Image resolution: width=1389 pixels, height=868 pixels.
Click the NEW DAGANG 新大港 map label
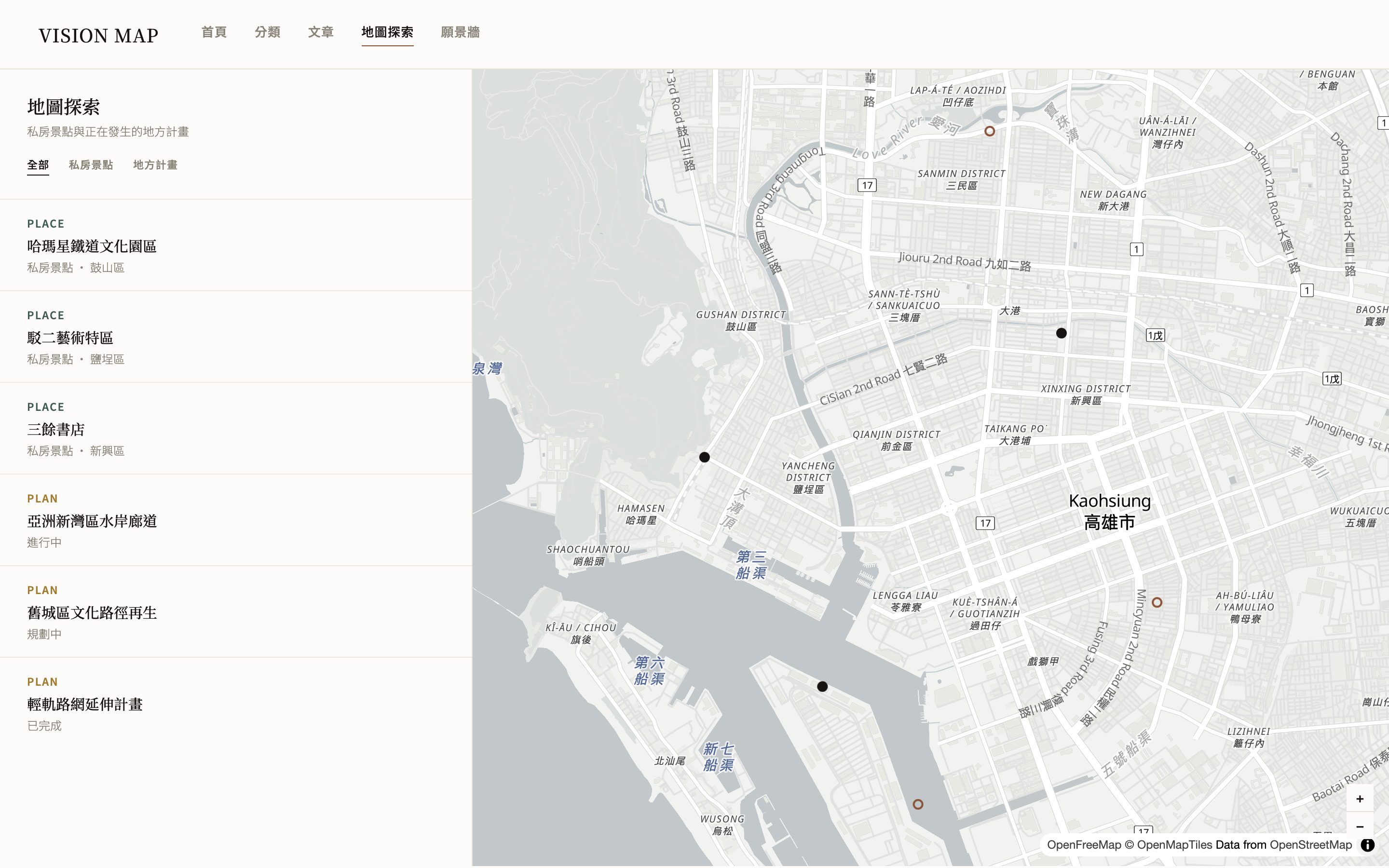(1114, 200)
